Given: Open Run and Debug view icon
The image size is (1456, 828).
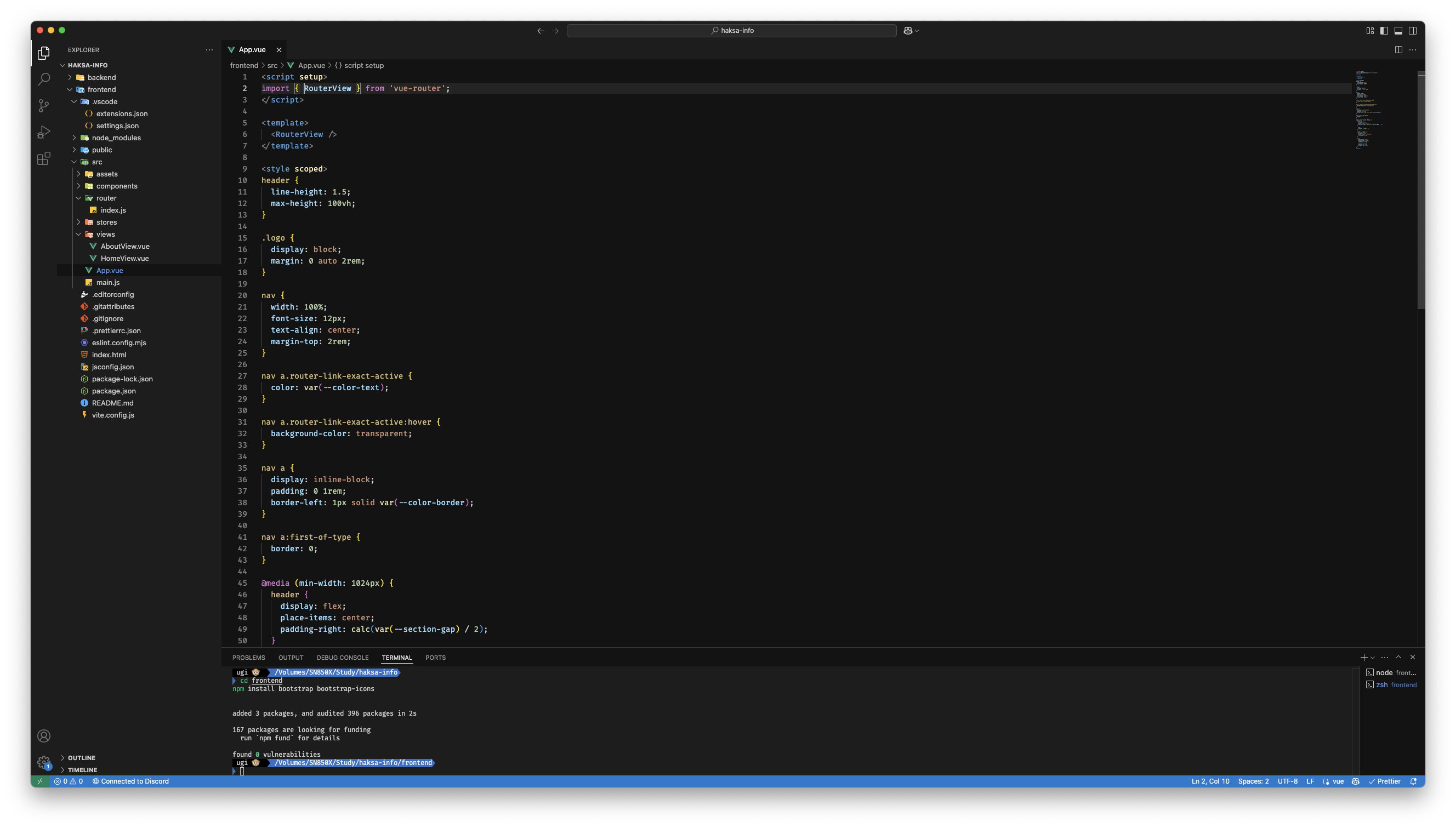Looking at the screenshot, I should [x=44, y=132].
